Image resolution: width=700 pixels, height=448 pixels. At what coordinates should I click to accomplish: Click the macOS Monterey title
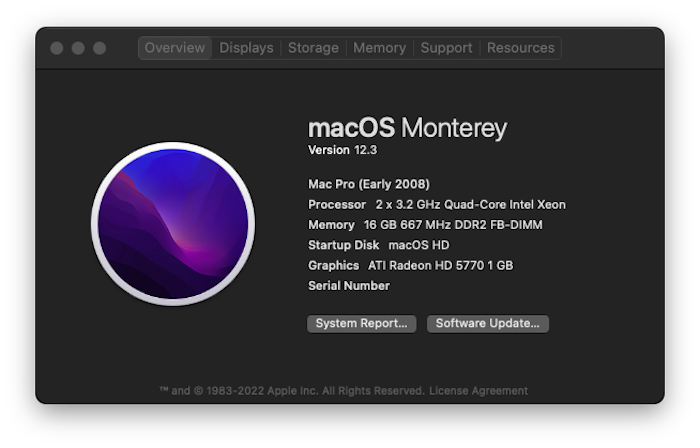pos(408,128)
